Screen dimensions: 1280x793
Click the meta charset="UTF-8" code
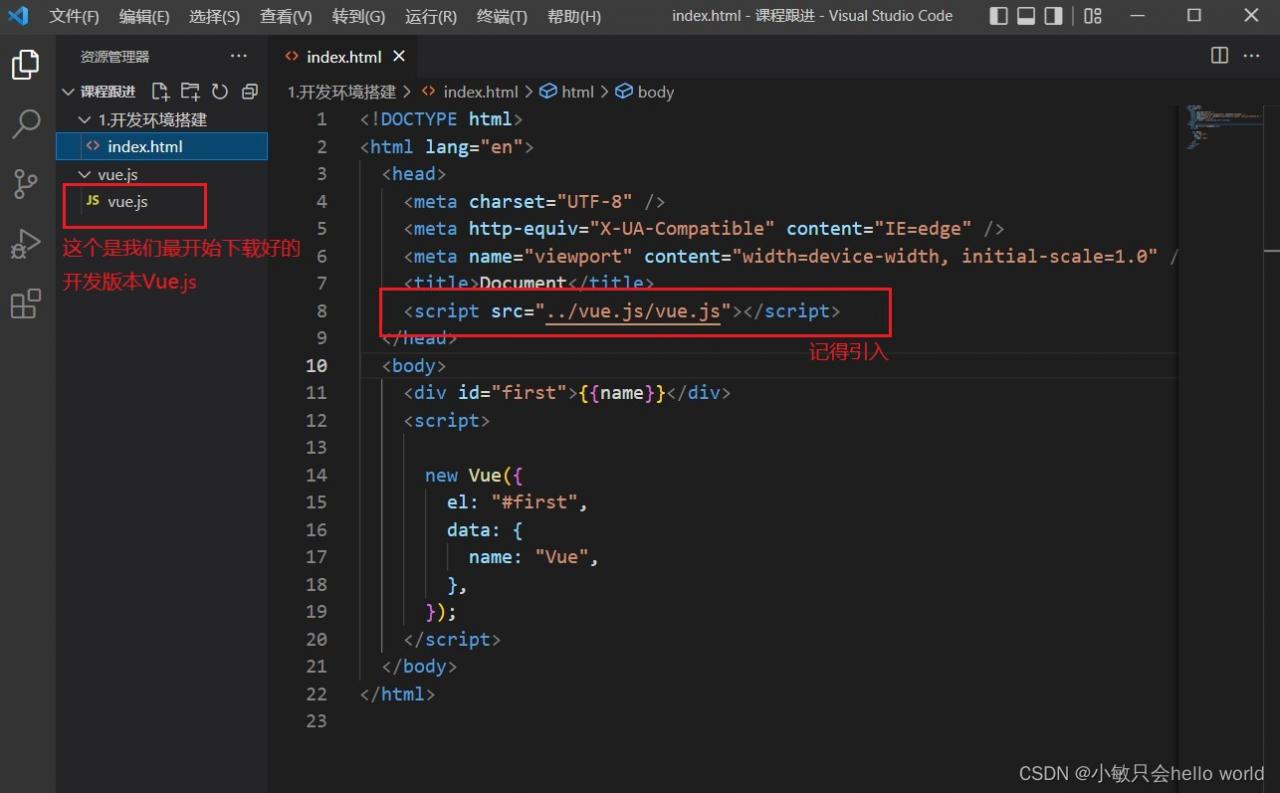[x=534, y=202]
